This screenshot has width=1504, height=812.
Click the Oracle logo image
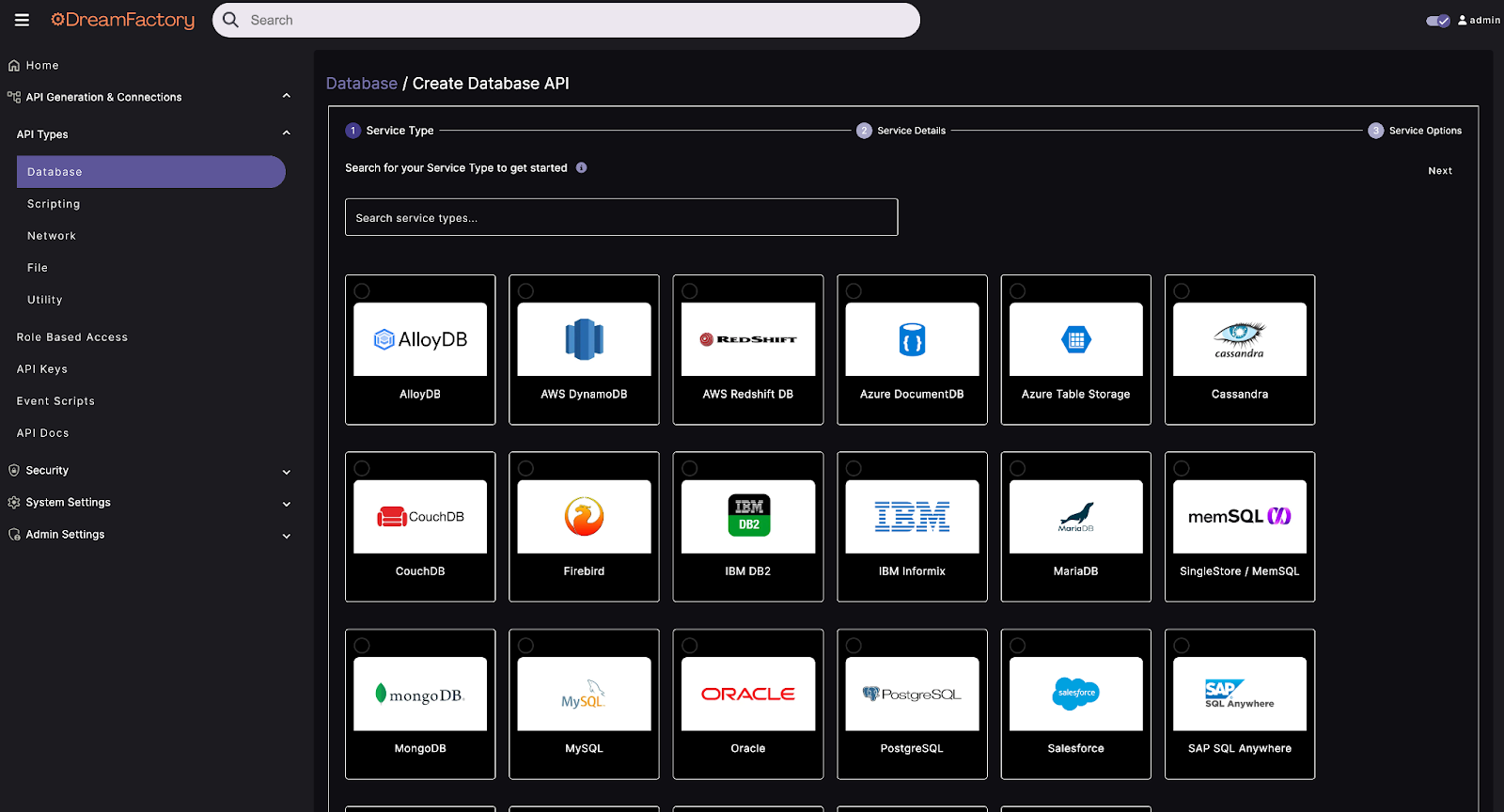748,694
